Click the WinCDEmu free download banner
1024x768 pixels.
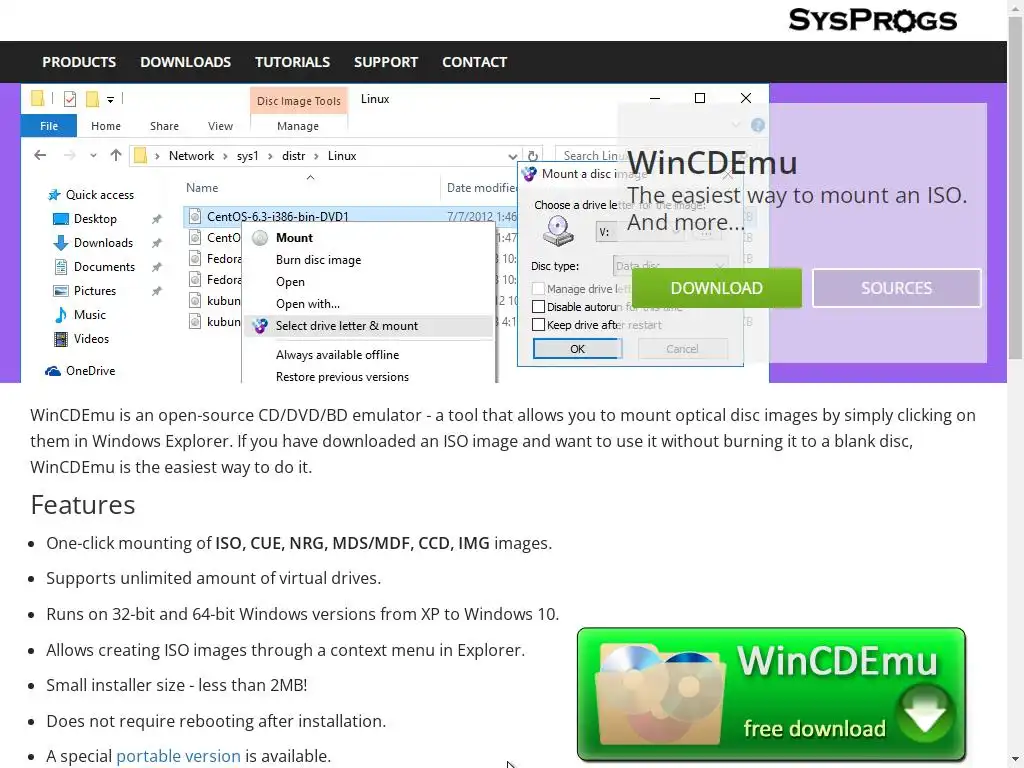[771, 694]
